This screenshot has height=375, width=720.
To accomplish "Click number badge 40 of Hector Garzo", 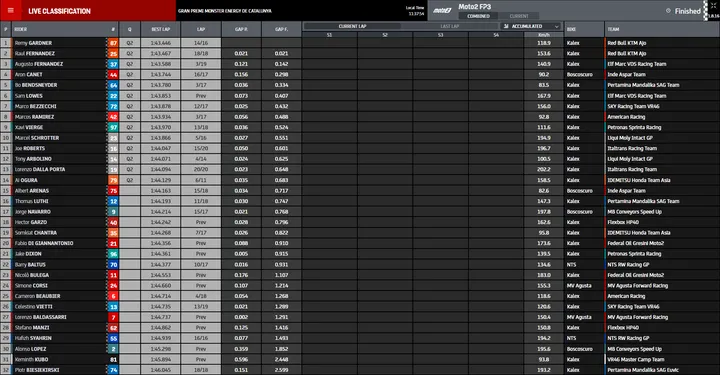I will [x=113, y=223].
